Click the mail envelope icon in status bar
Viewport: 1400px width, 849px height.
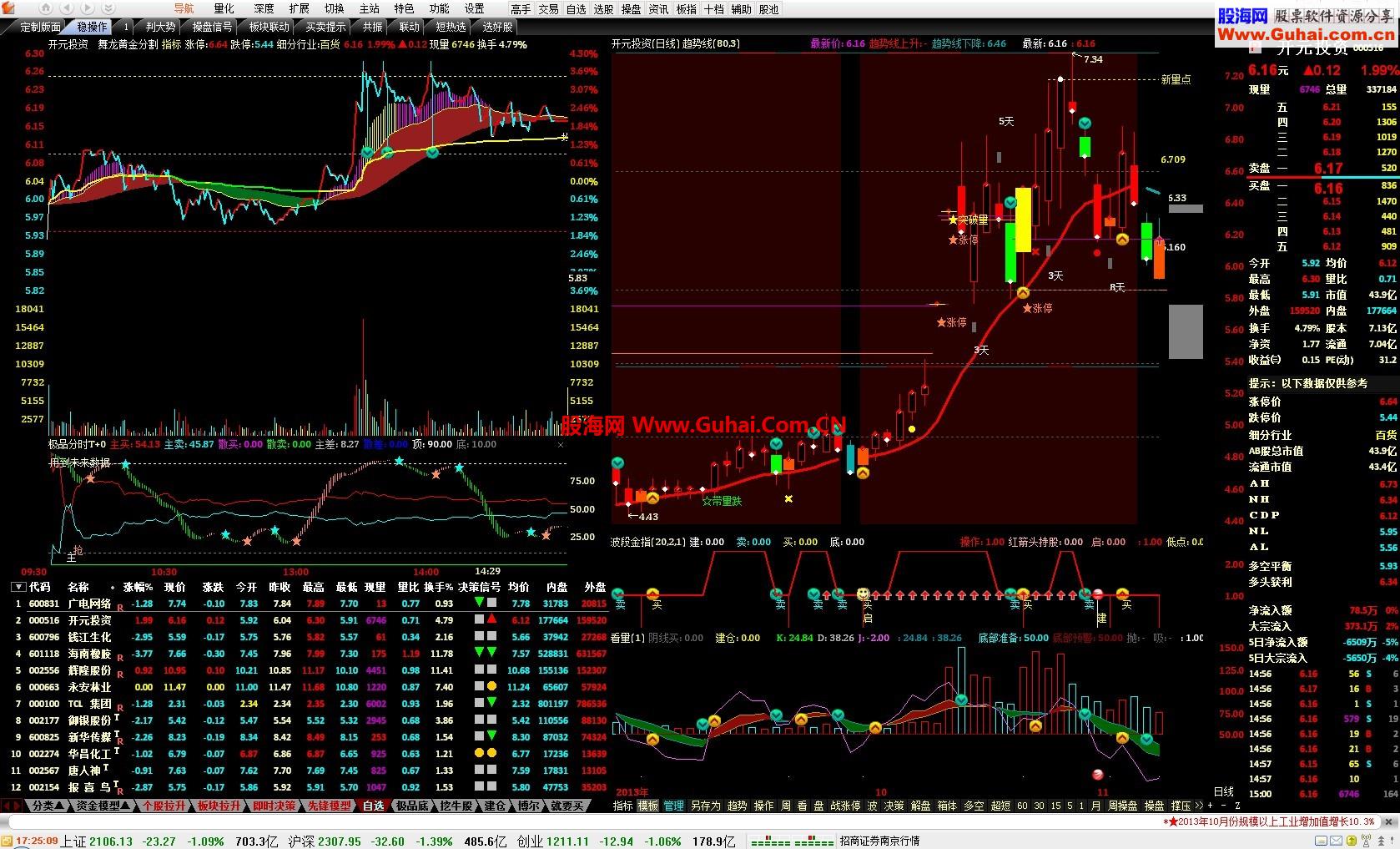click(x=1336, y=841)
